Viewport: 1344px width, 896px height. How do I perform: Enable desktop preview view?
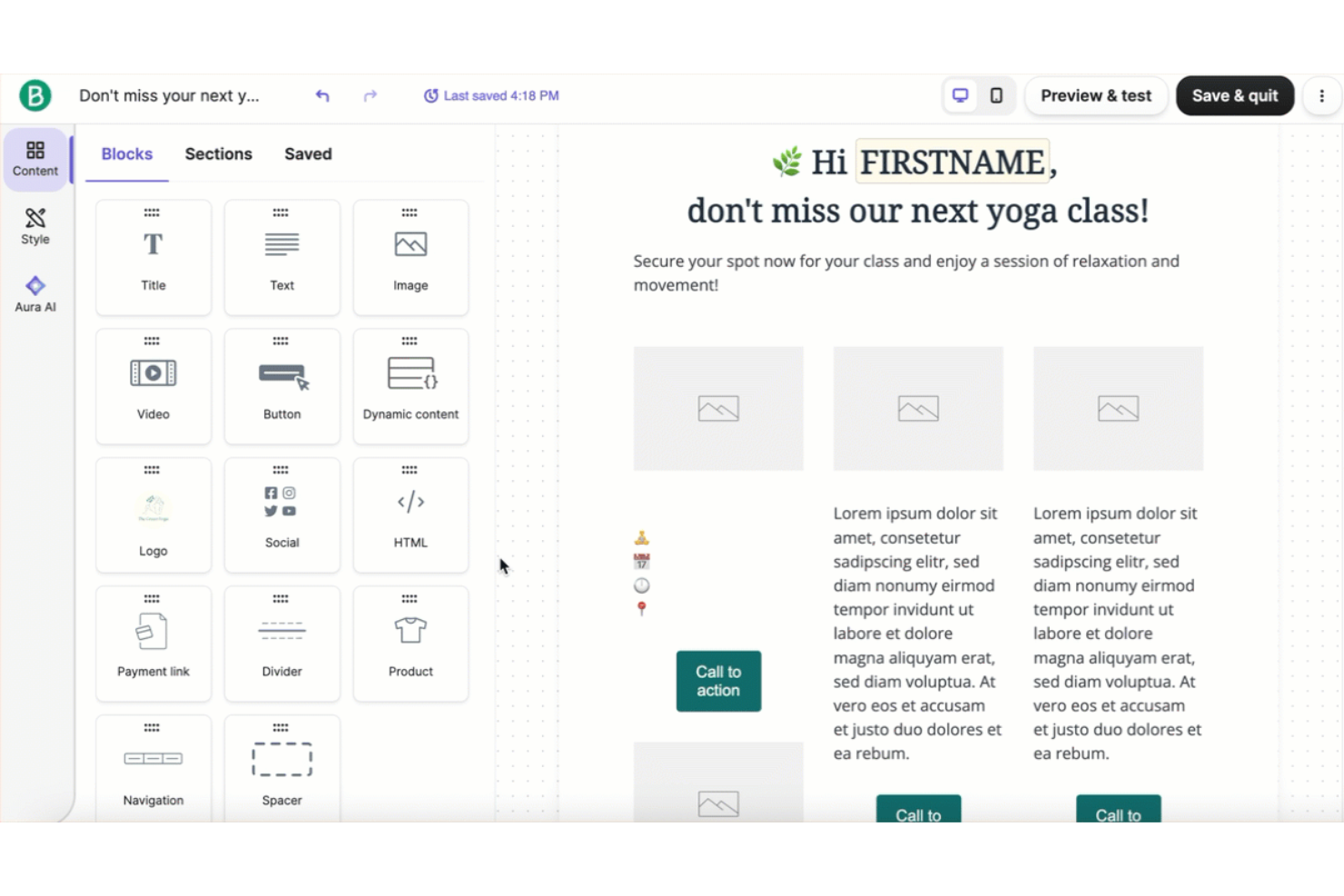point(960,94)
